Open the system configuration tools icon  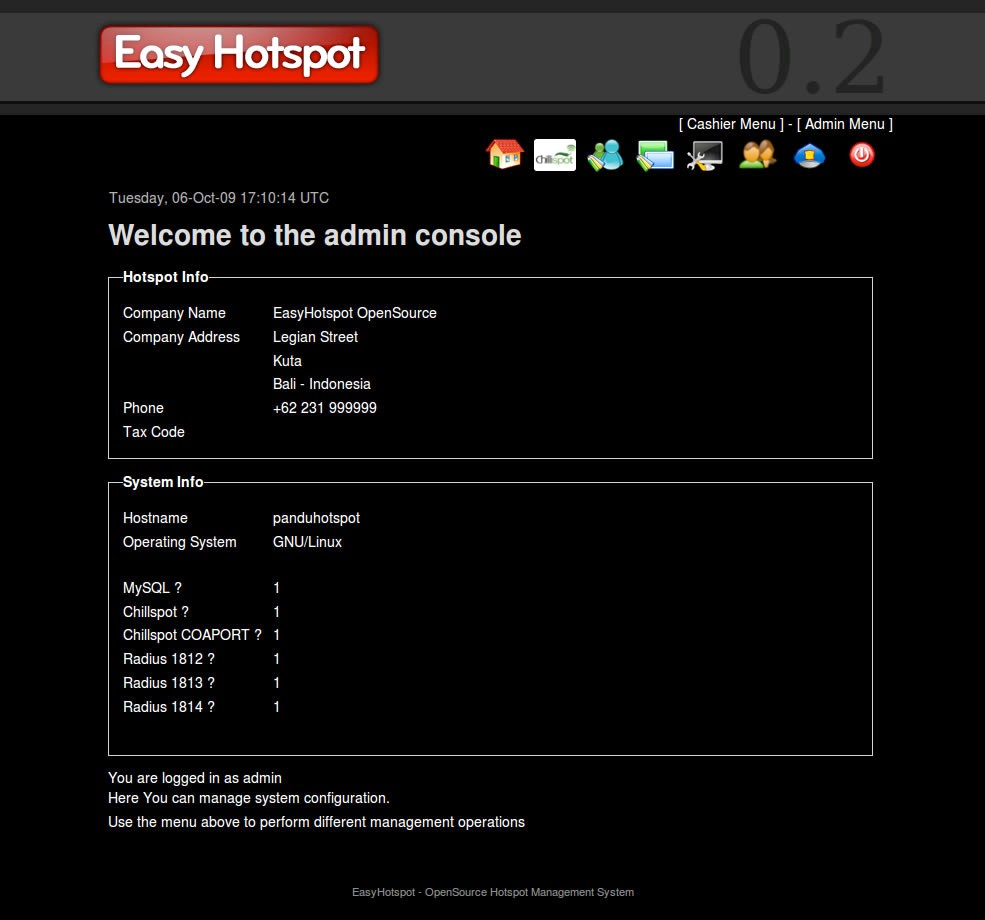coord(705,155)
